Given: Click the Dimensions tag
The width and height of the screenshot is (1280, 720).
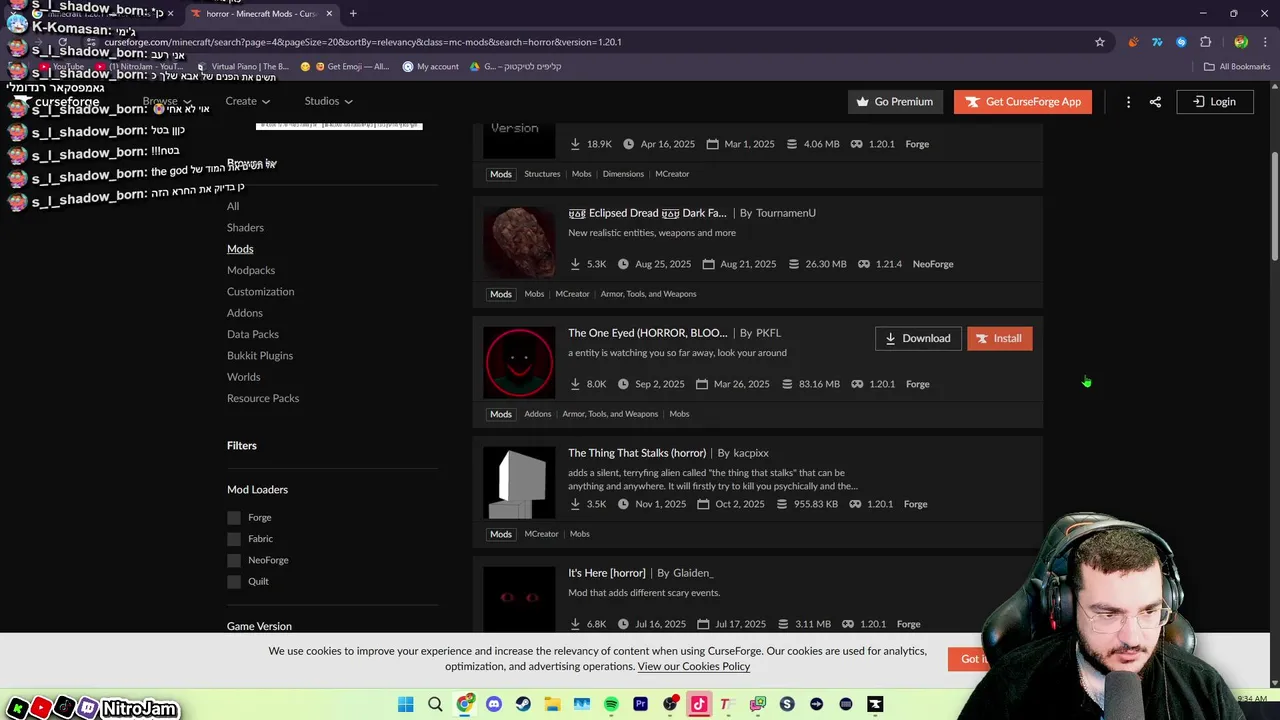Looking at the screenshot, I should (623, 174).
